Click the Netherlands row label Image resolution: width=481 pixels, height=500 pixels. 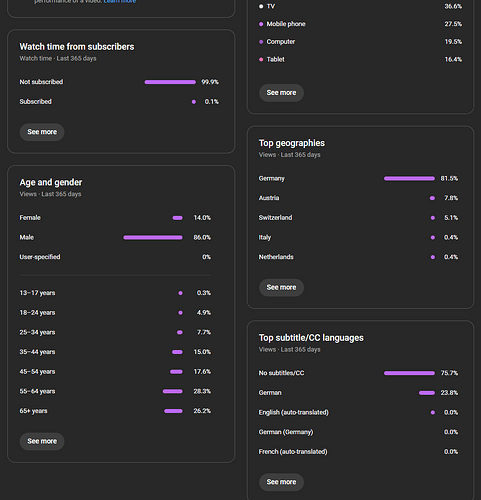pos(276,257)
